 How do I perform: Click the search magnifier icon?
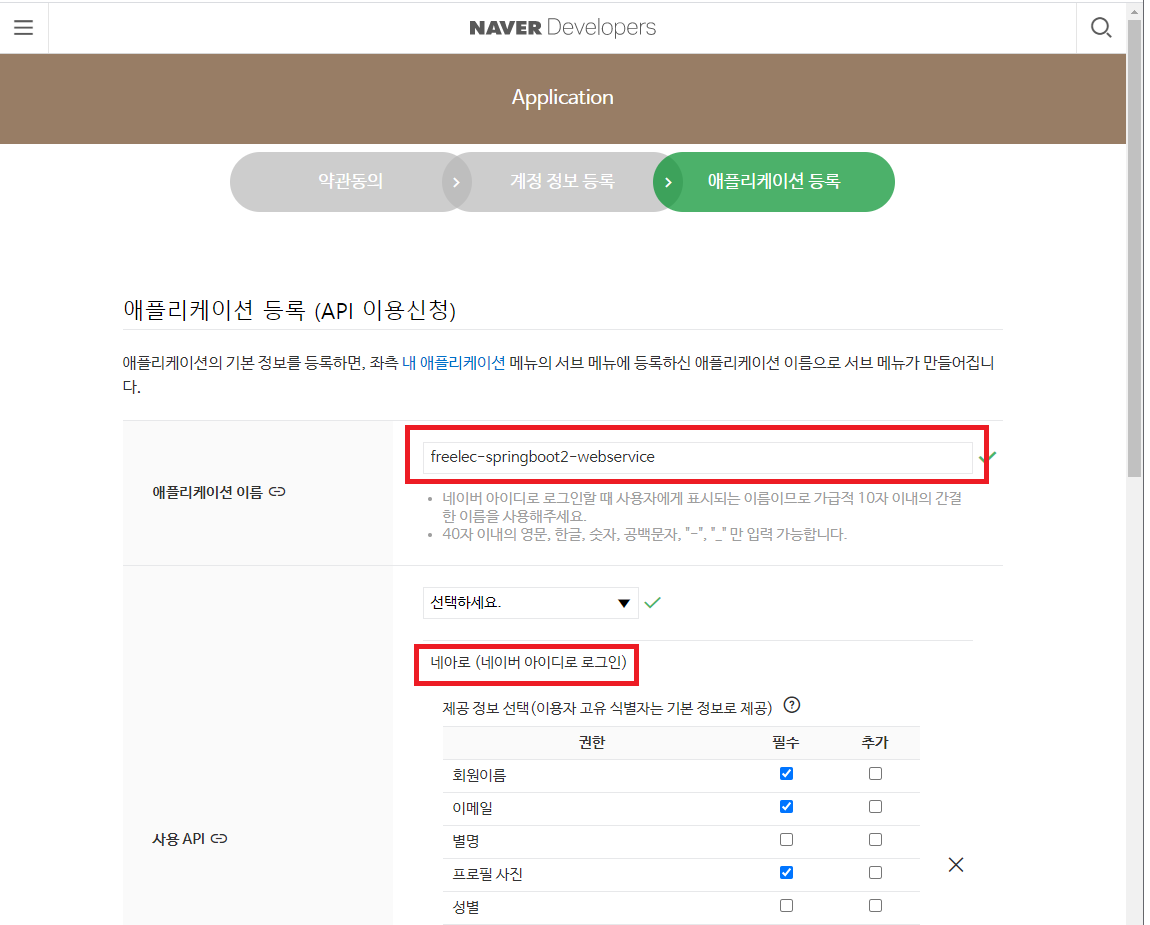click(1101, 27)
